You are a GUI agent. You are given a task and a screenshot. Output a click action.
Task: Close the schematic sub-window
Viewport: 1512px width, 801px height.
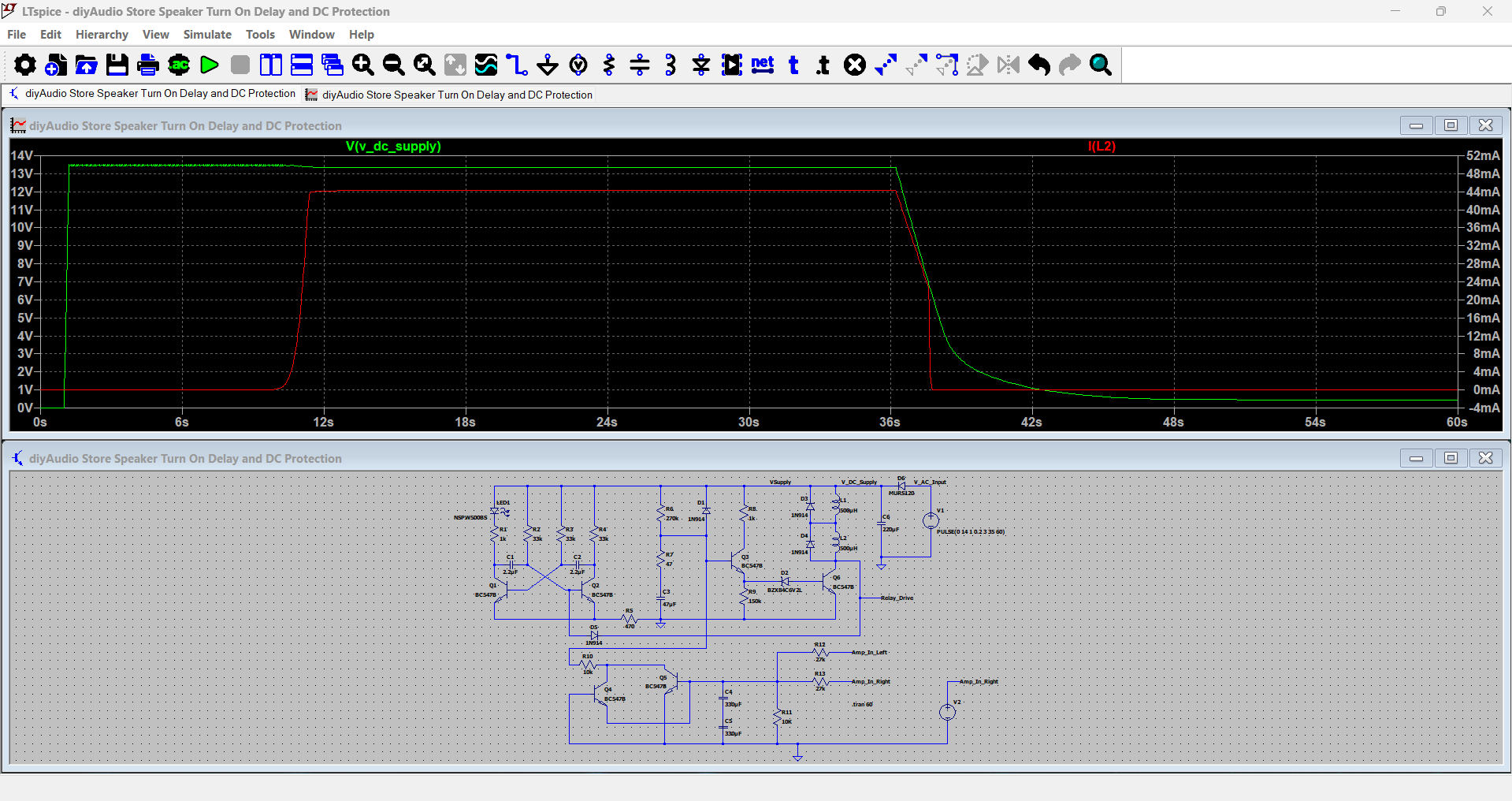(x=1485, y=458)
